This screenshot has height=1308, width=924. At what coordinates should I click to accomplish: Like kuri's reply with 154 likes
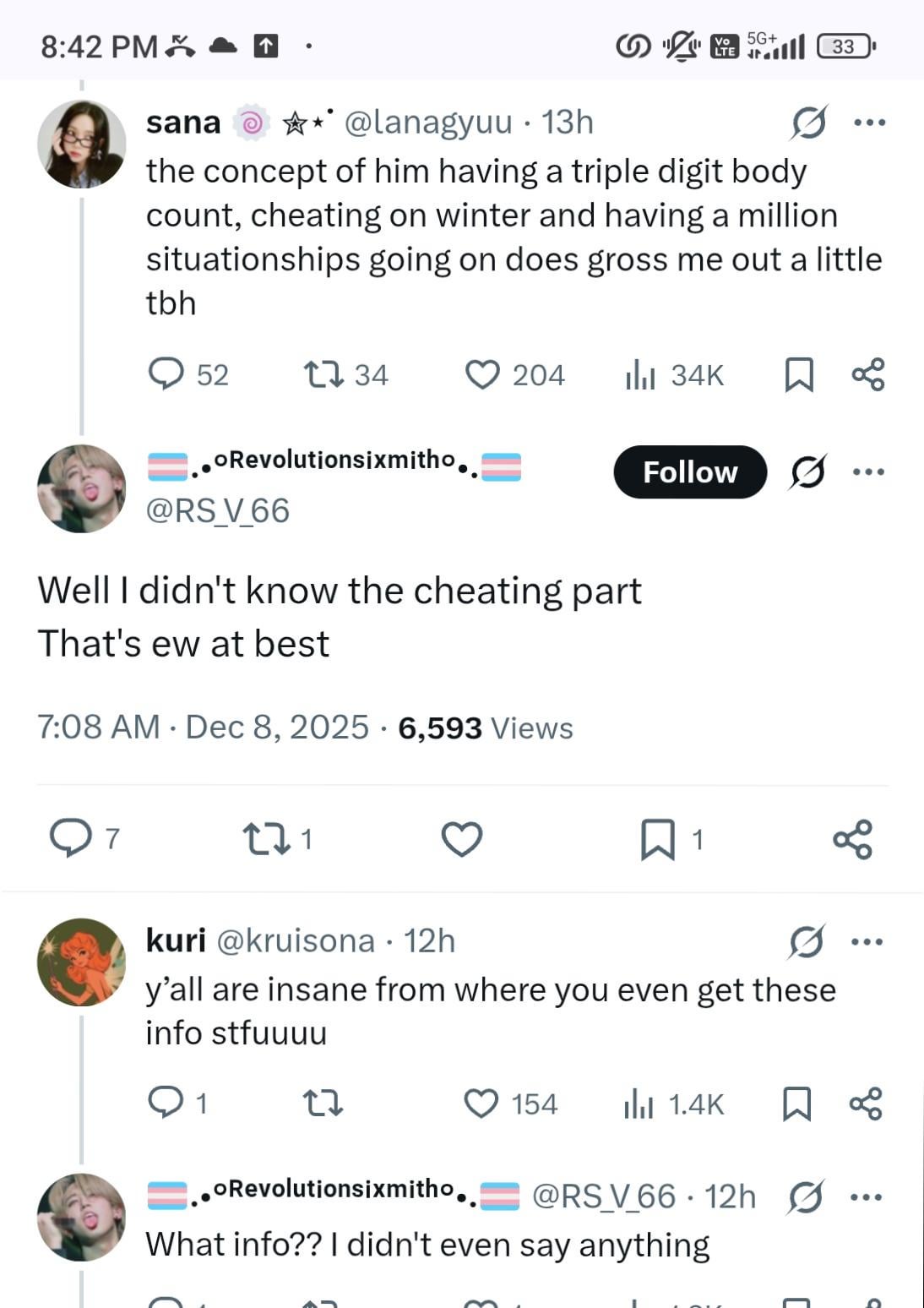pos(481,1104)
